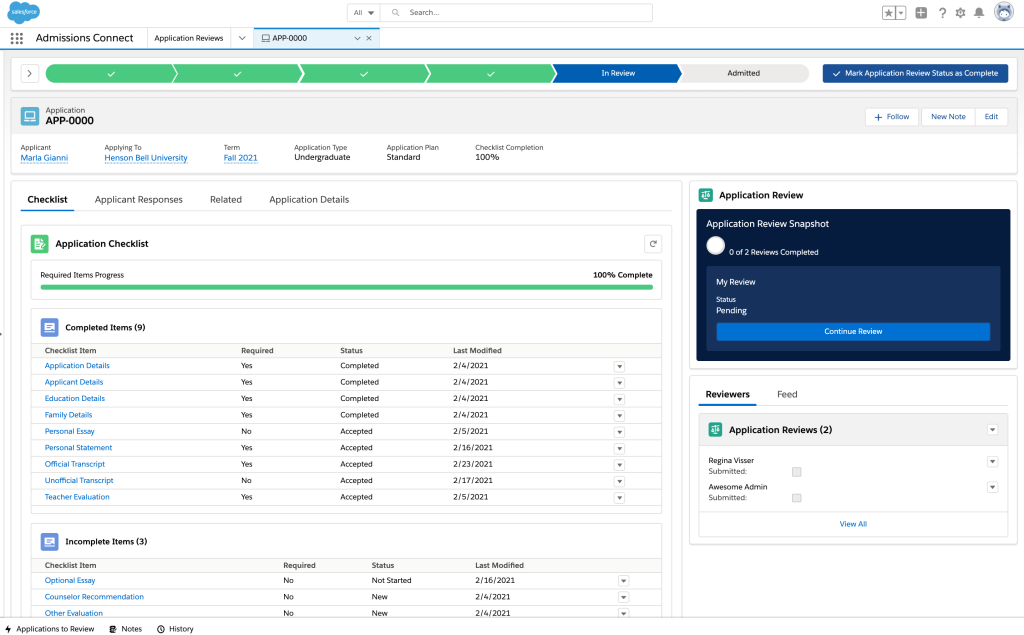The height and width of the screenshot is (635, 1024).
Task: Open the Help question mark icon
Action: pos(942,13)
